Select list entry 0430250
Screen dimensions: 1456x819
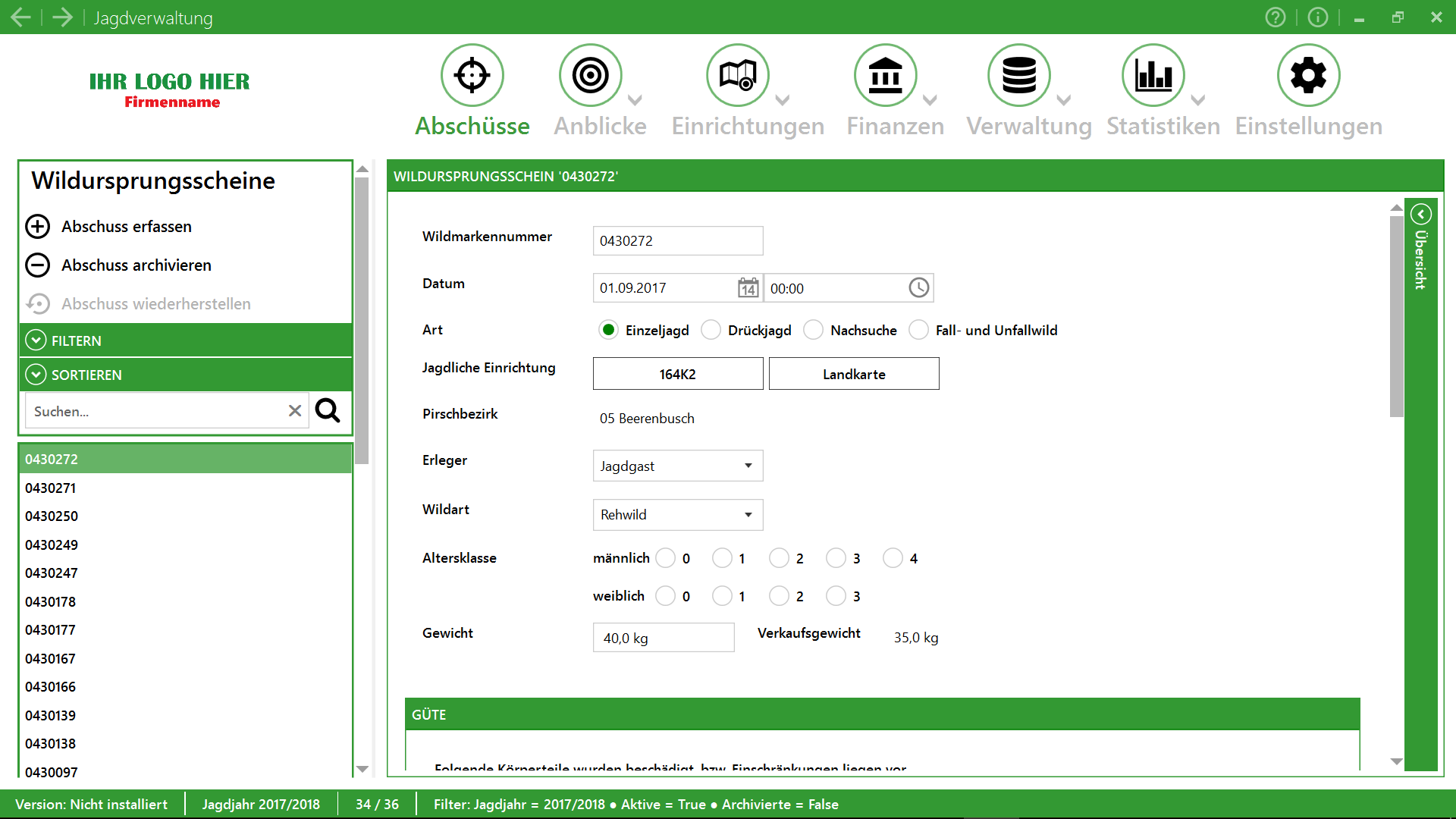tap(186, 516)
